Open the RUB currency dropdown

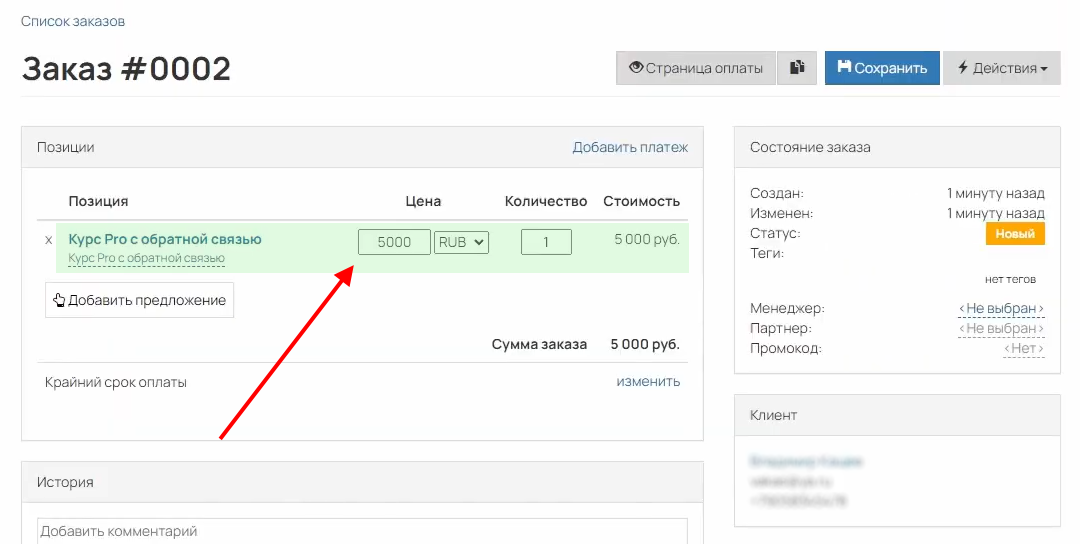(x=461, y=242)
